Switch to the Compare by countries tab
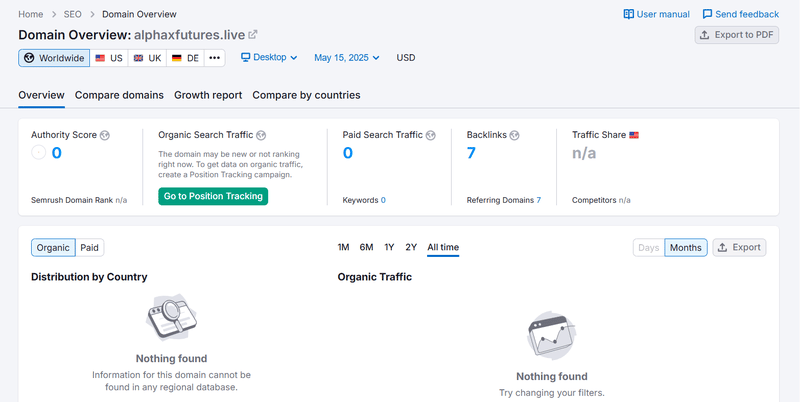This screenshot has height=402, width=800. pyautogui.click(x=306, y=95)
